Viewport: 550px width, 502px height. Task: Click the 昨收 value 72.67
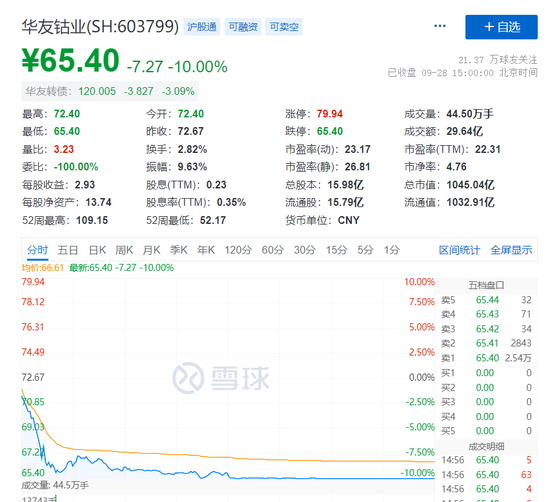point(190,132)
